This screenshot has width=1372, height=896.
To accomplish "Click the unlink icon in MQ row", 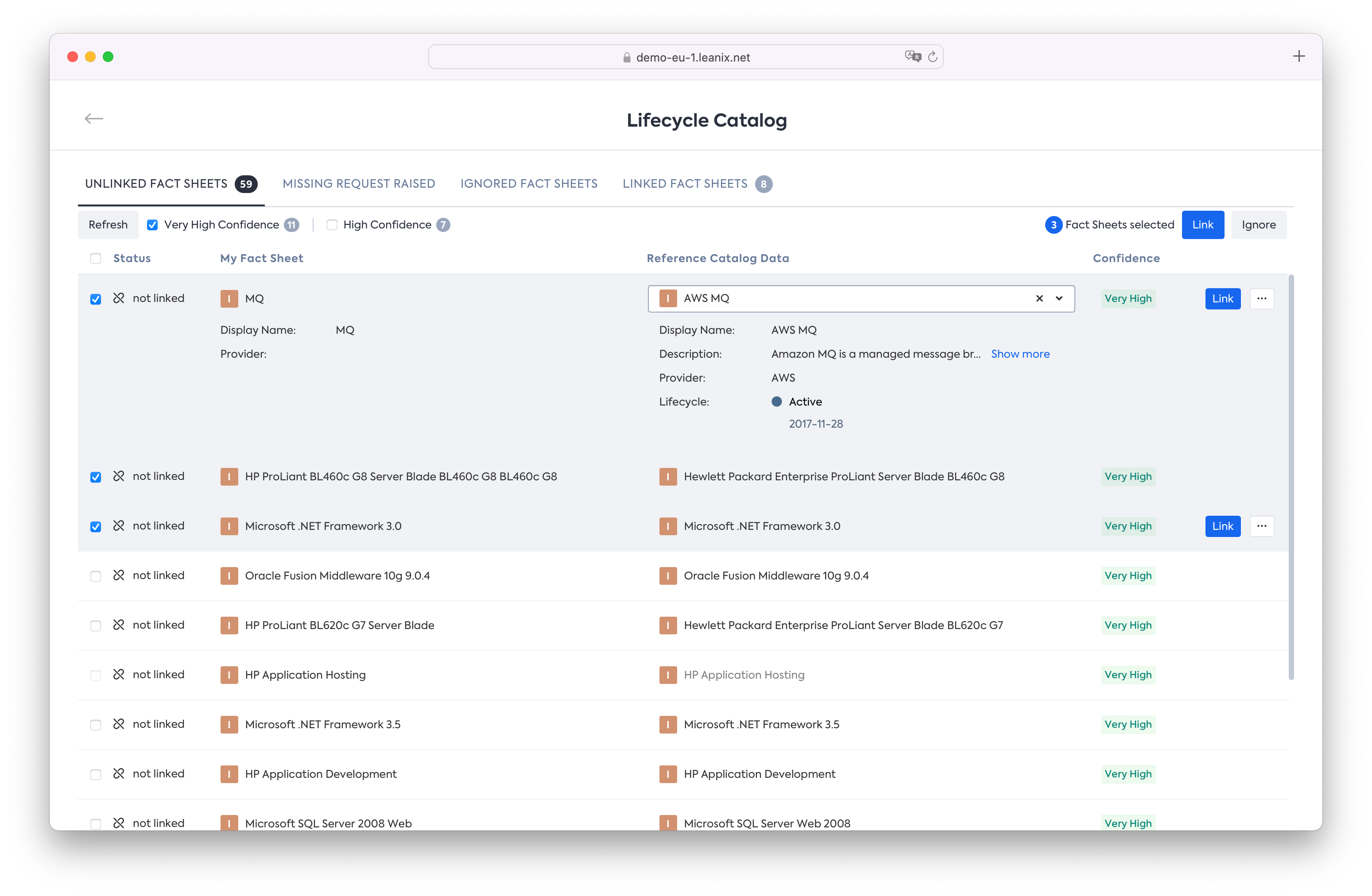I will click(119, 298).
